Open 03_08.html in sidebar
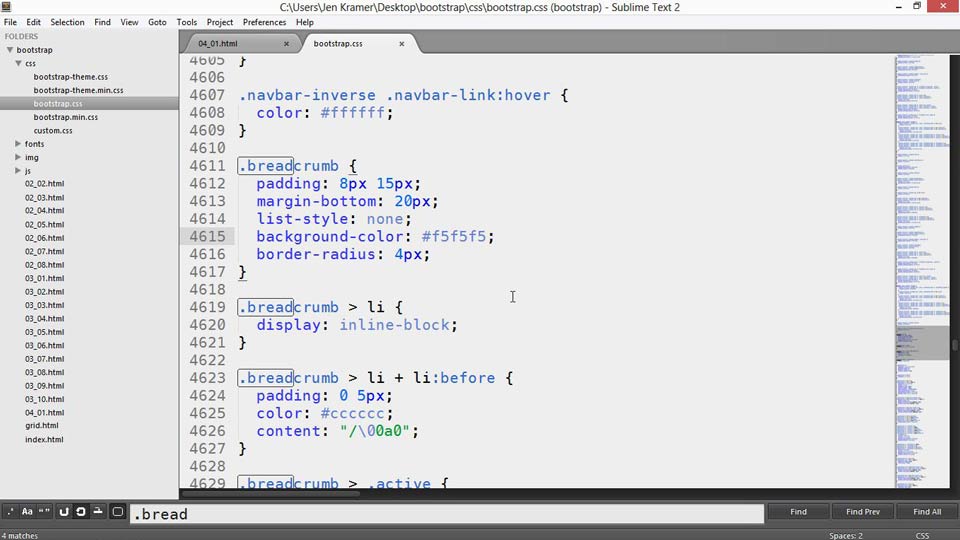Viewport: 960px width, 540px height. point(44,372)
